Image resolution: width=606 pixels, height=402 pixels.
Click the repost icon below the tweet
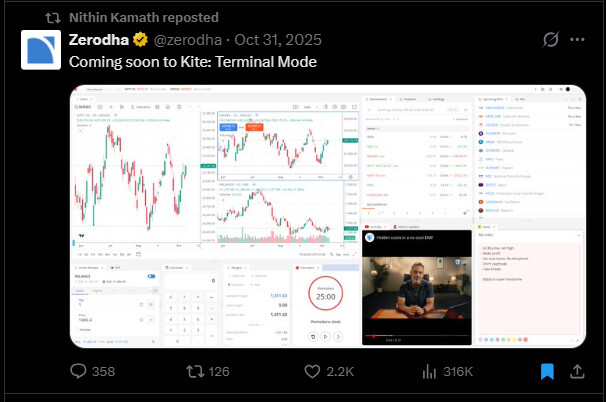[196, 372]
